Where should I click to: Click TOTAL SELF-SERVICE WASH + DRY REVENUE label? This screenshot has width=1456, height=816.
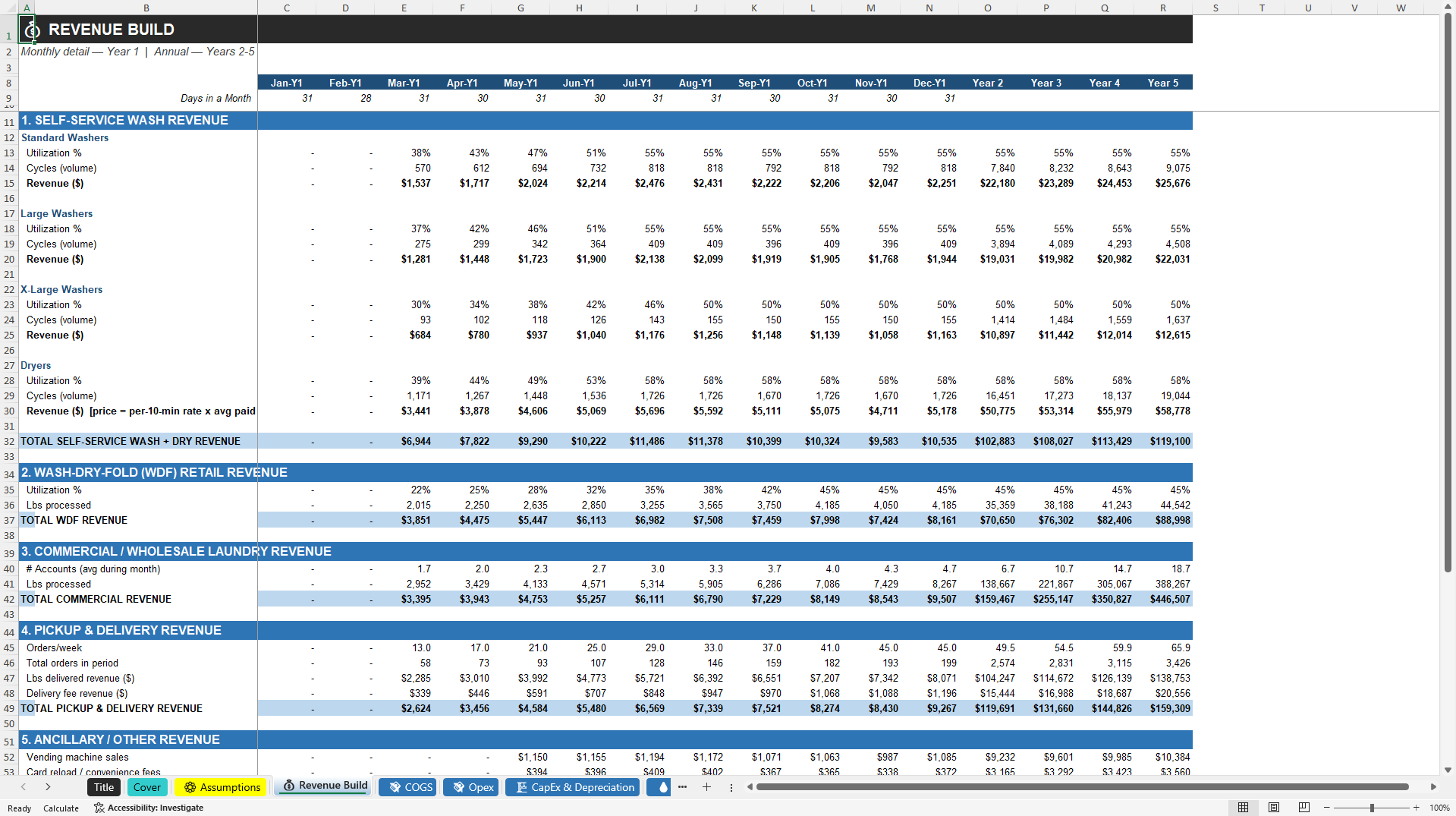[131, 441]
